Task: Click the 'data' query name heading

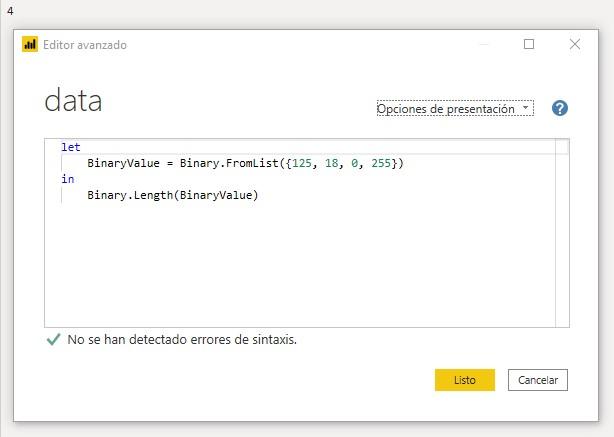Action: (73, 101)
